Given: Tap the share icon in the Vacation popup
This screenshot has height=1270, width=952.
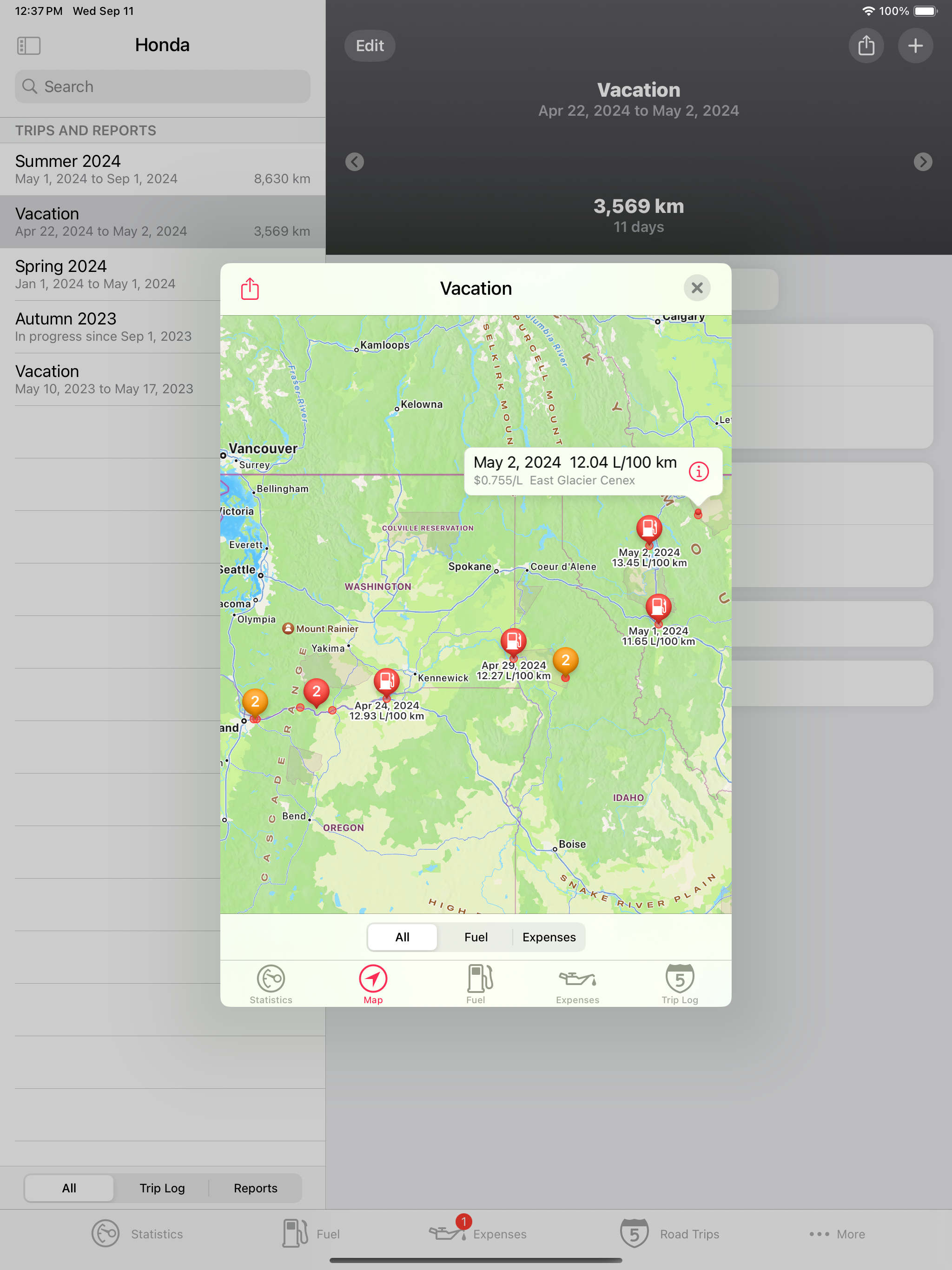Looking at the screenshot, I should pyautogui.click(x=250, y=289).
